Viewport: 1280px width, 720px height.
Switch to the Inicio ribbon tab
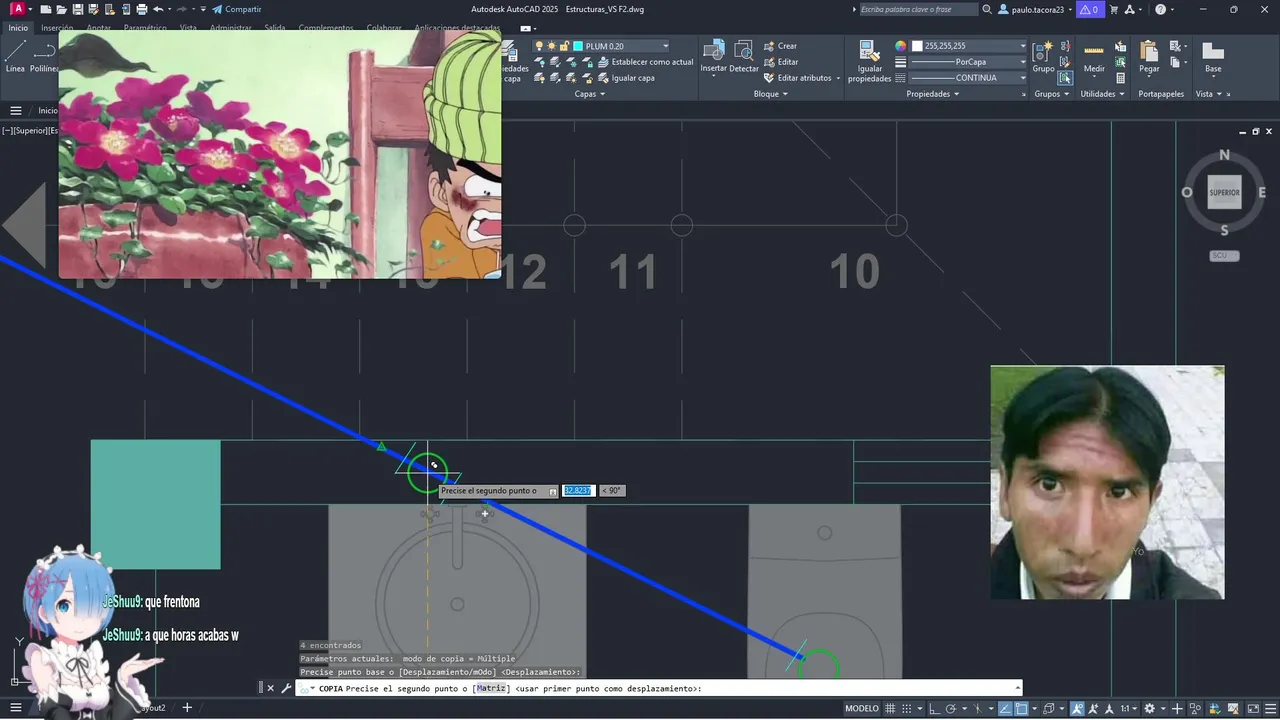pyautogui.click(x=18, y=28)
